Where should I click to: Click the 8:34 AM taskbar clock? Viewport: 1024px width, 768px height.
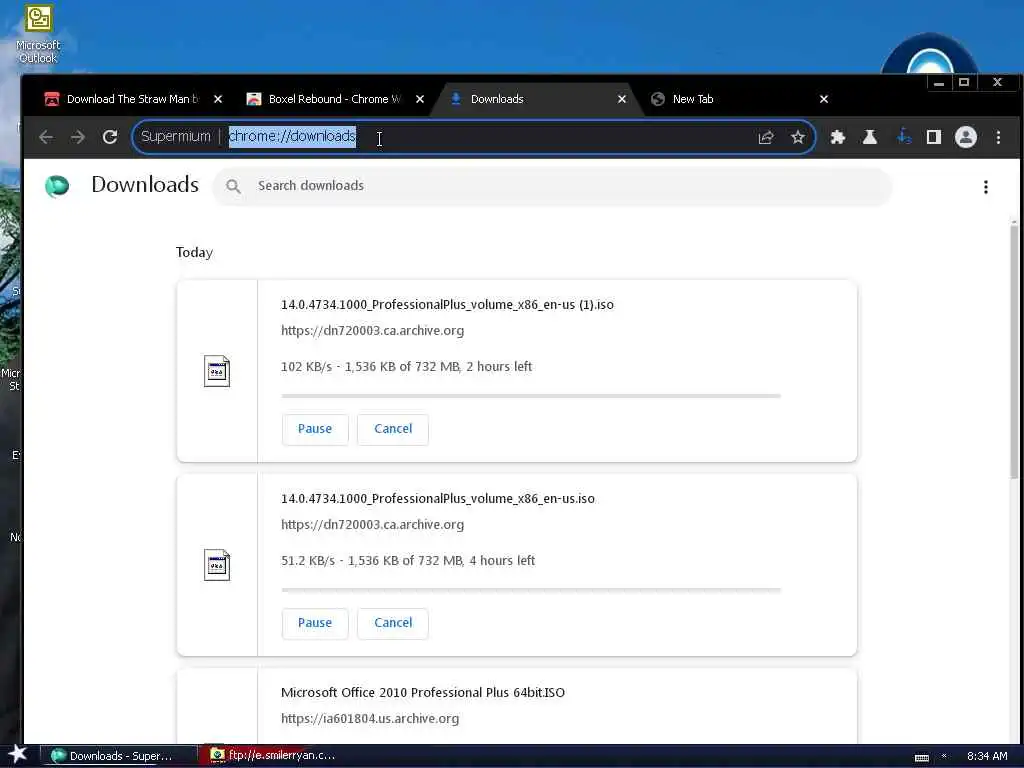987,756
